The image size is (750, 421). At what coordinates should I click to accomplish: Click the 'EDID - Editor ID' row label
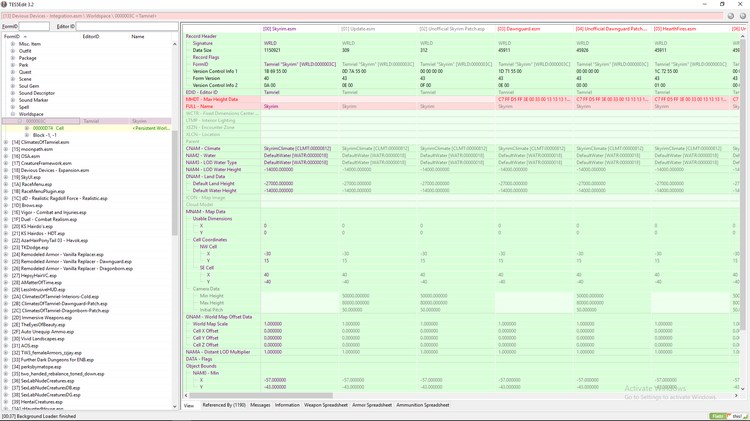[x=201, y=92]
